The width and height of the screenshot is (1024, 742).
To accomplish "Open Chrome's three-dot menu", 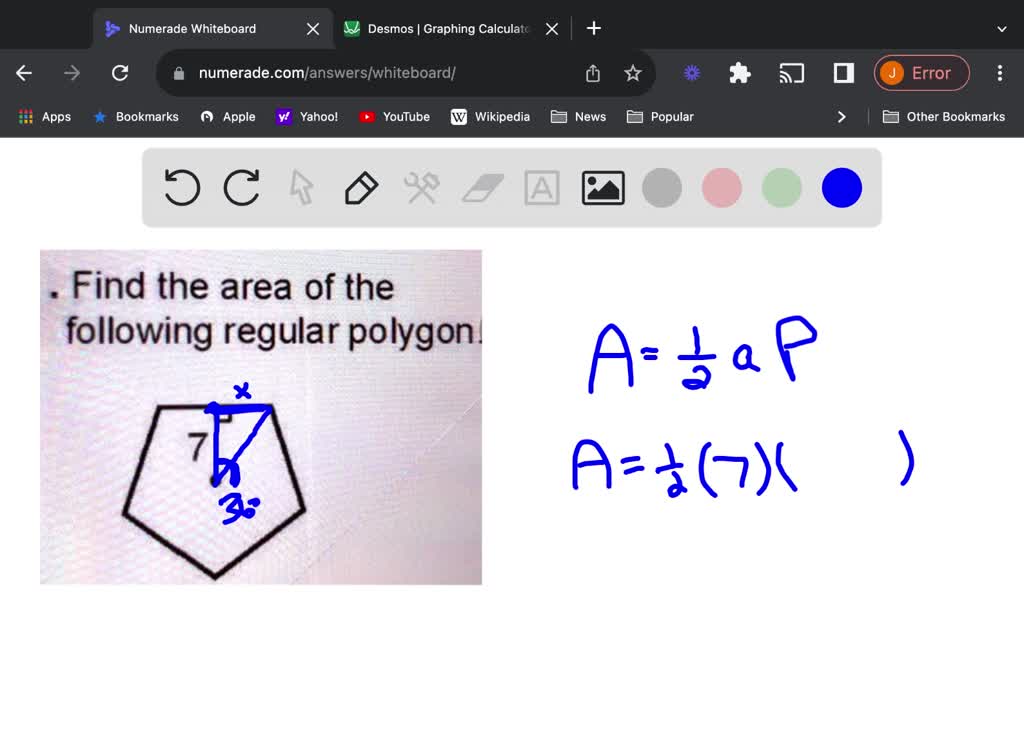I will coord(999,73).
